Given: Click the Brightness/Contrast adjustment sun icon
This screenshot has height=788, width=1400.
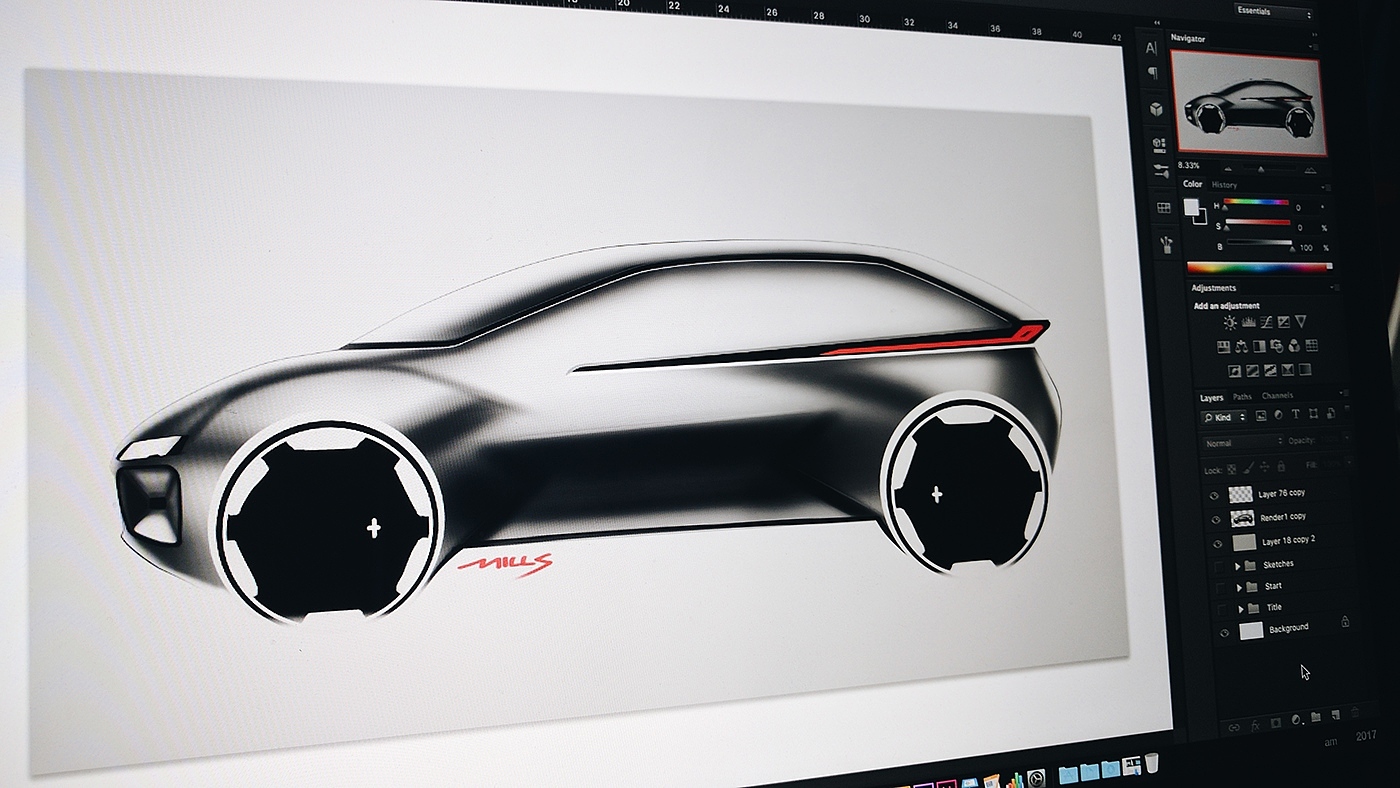Looking at the screenshot, I should tap(1229, 322).
